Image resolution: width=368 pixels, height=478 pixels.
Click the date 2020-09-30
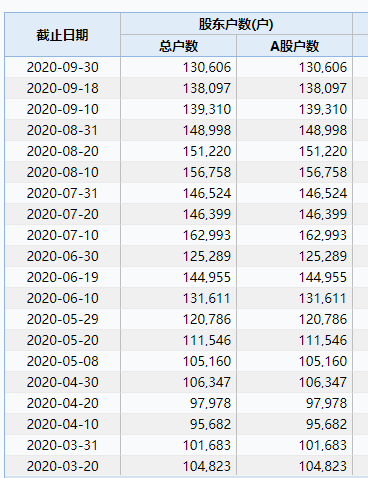[x=63, y=67]
